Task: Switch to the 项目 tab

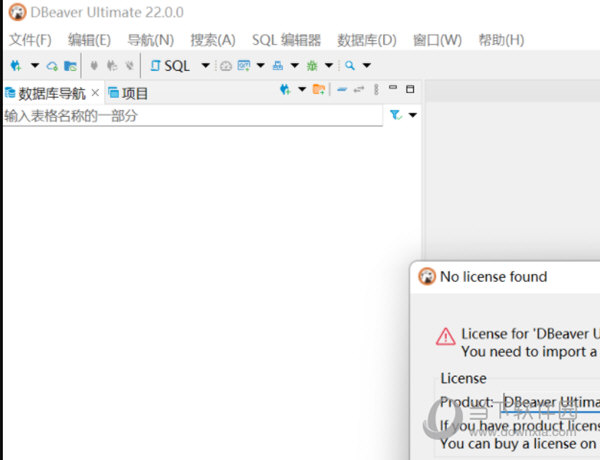Action: tap(128, 93)
